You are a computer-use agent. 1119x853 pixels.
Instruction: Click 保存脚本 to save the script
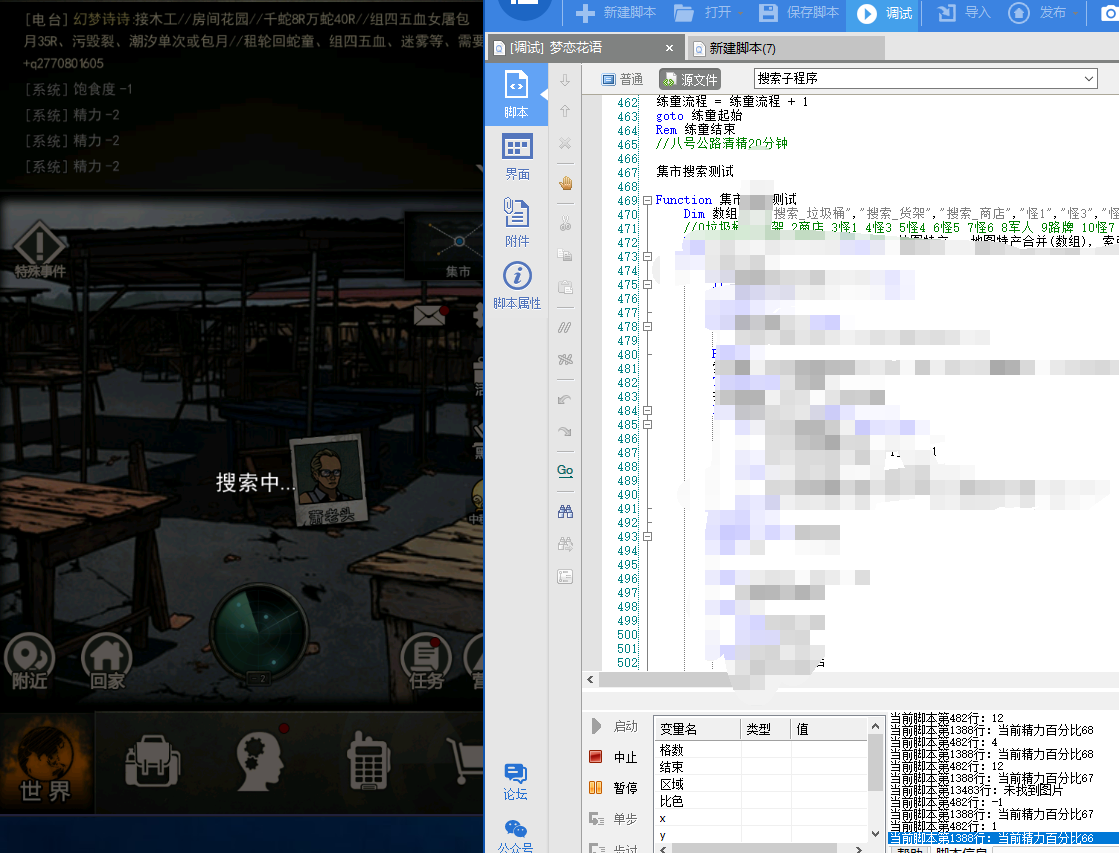tap(798, 13)
